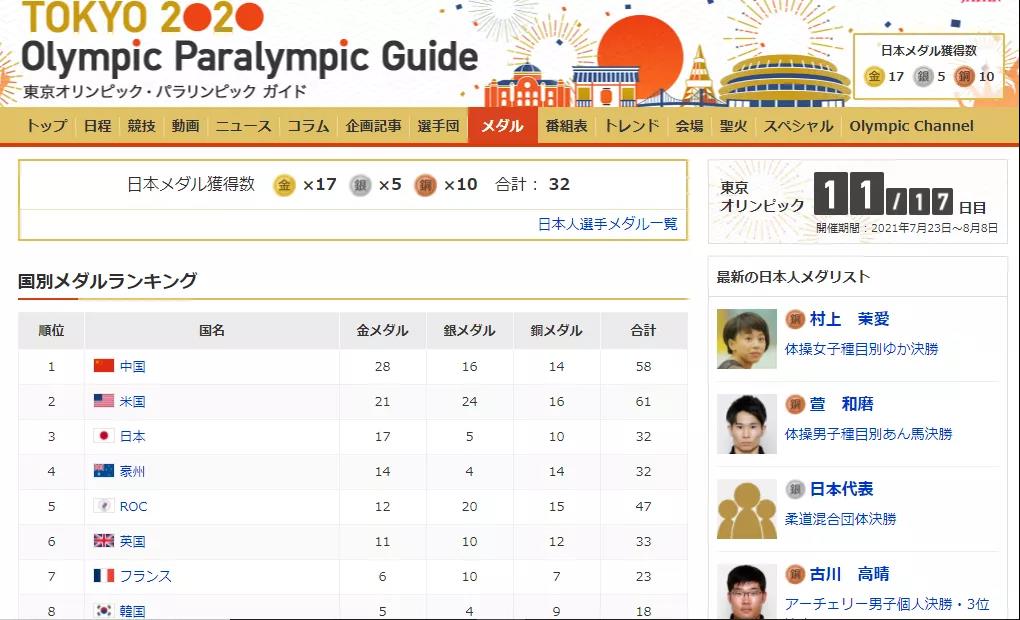Open the トレンド navigation tab
Viewport: 1020px width, 620px height.
[x=632, y=126]
